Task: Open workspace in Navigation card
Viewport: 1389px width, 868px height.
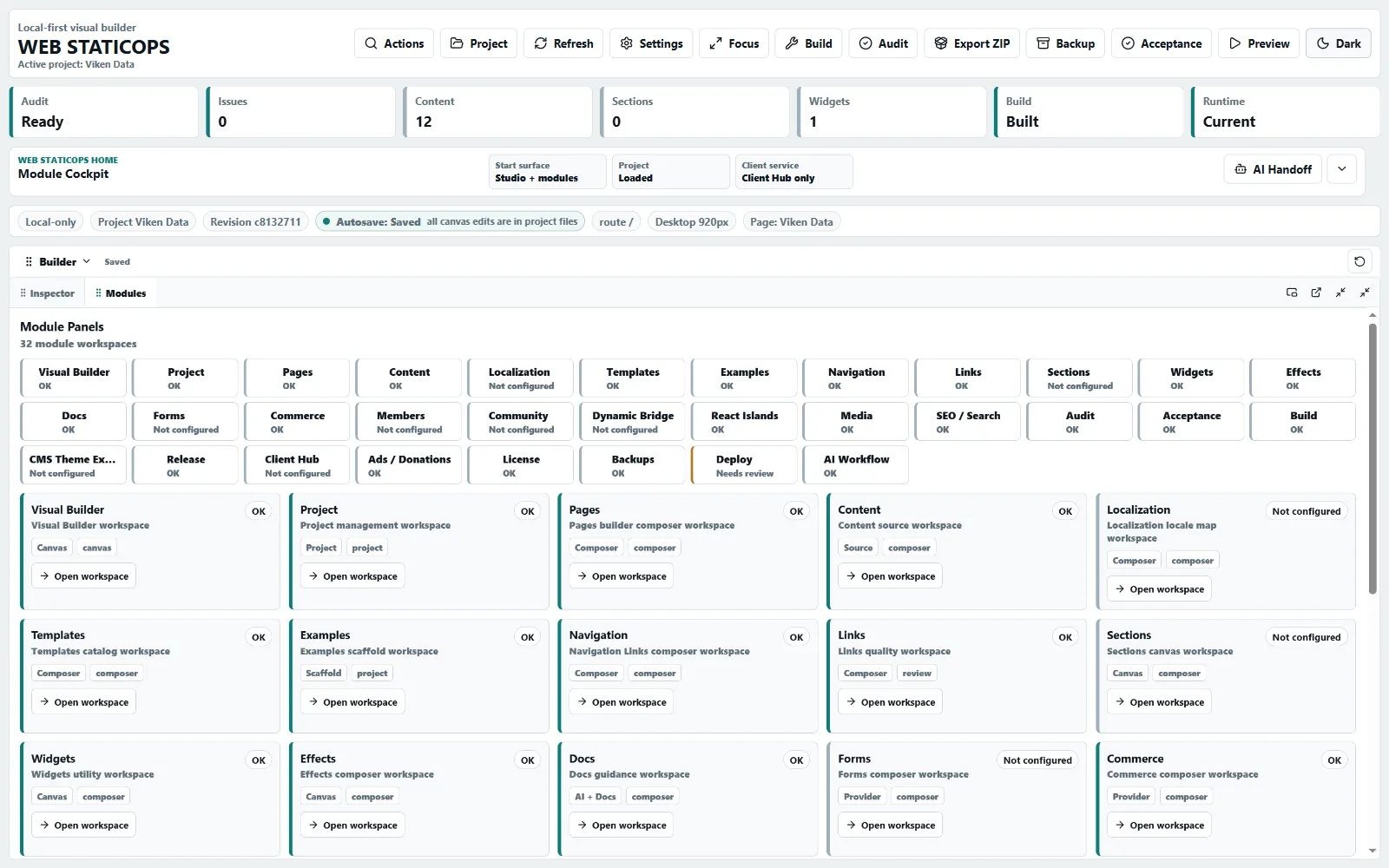Action: click(x=622, y=702)
